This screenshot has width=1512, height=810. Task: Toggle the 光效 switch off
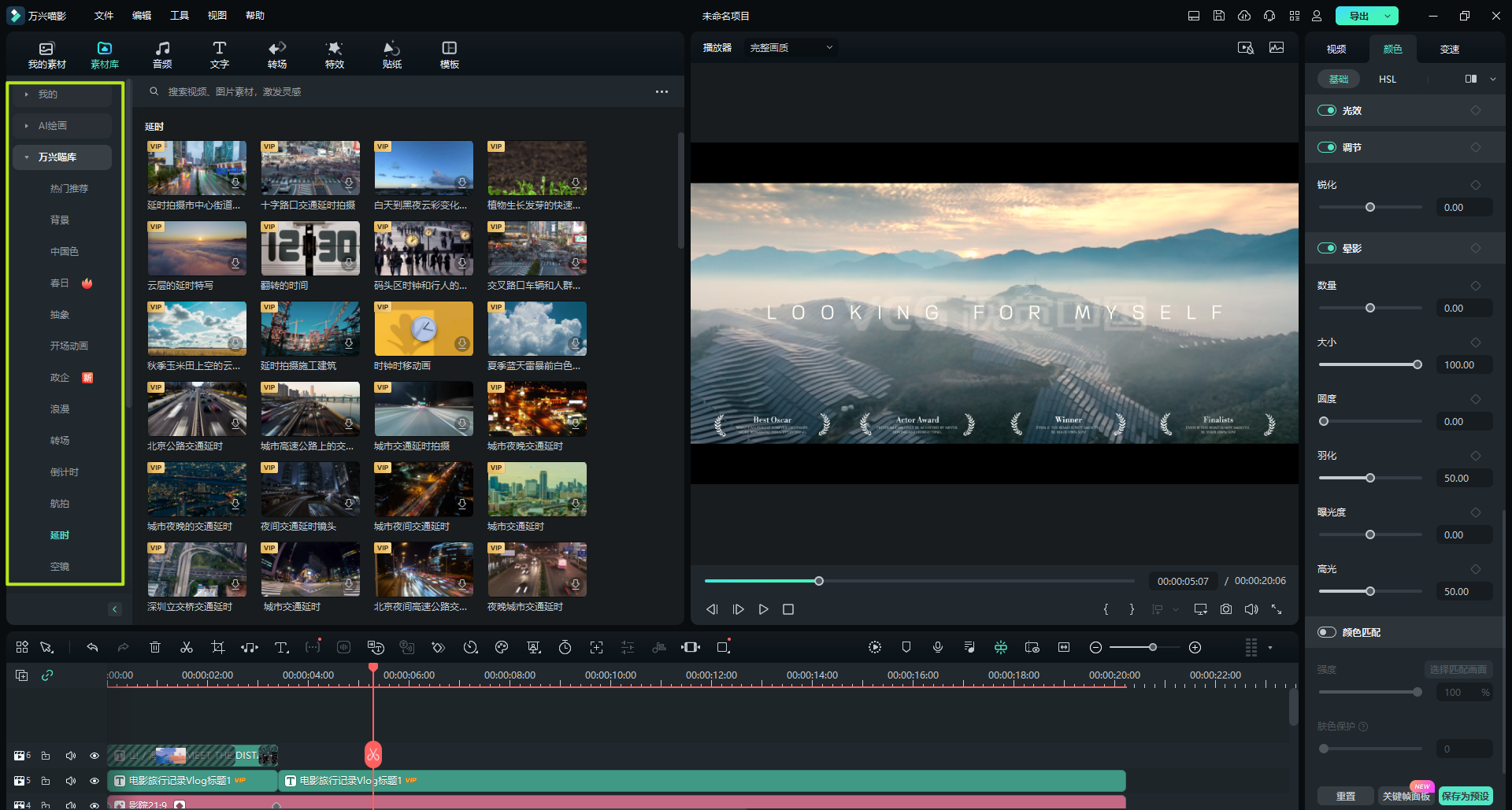1327,110
